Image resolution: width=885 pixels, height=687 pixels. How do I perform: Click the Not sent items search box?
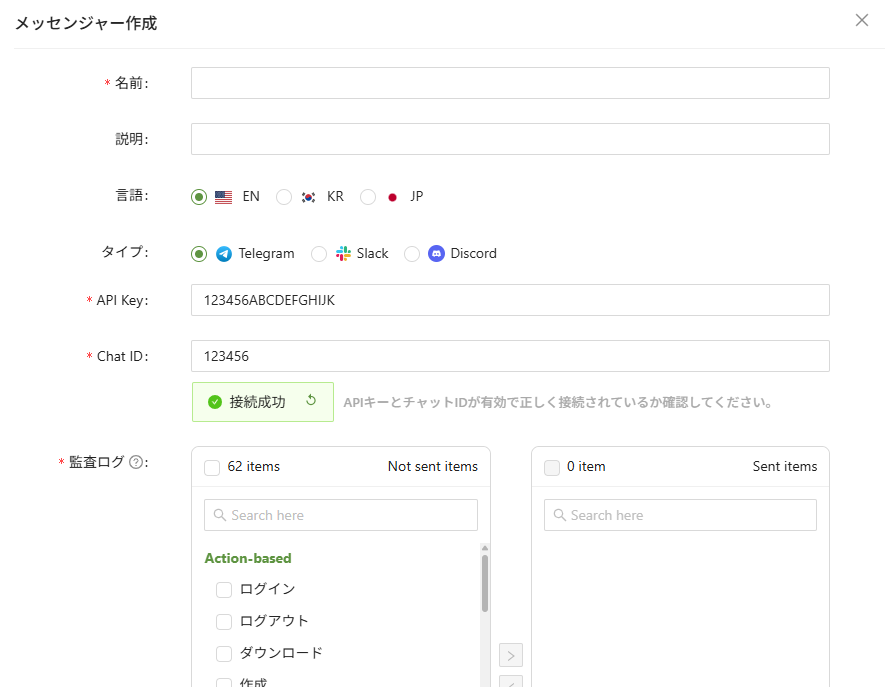click(341, 515)
